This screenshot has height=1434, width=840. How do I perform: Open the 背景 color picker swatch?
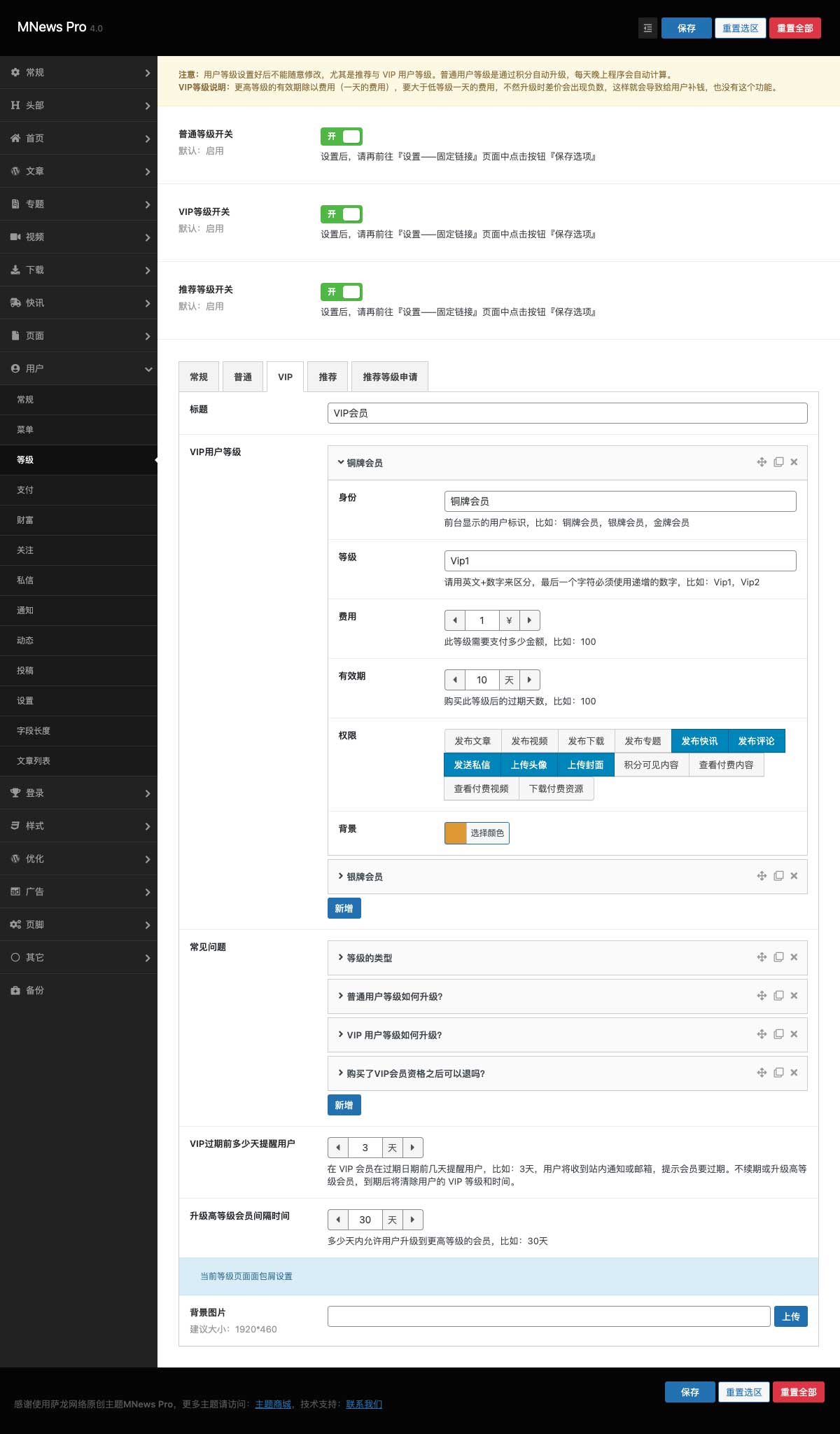pos(456,833)
